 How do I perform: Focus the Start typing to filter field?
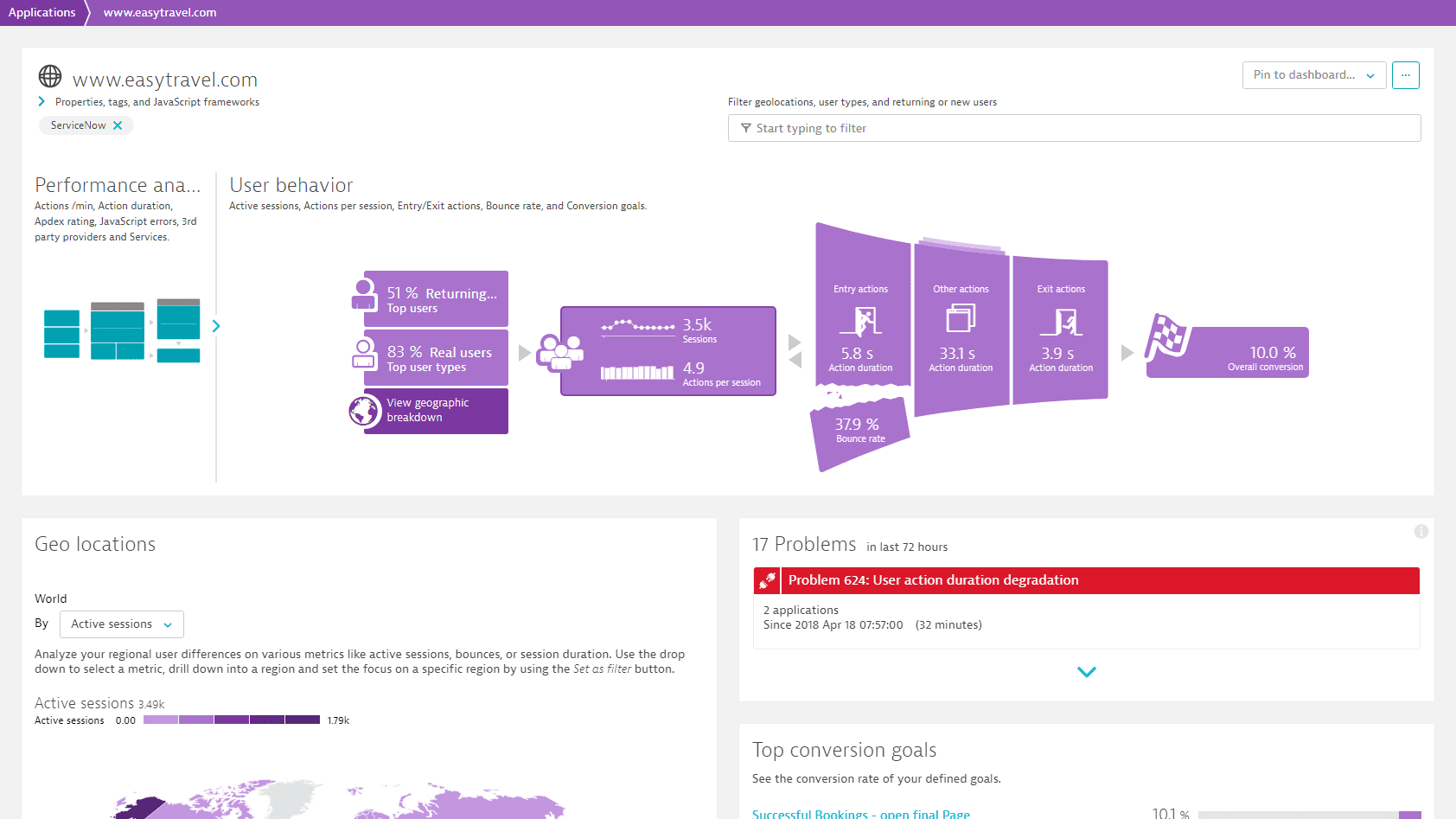tap(1074, 128)
